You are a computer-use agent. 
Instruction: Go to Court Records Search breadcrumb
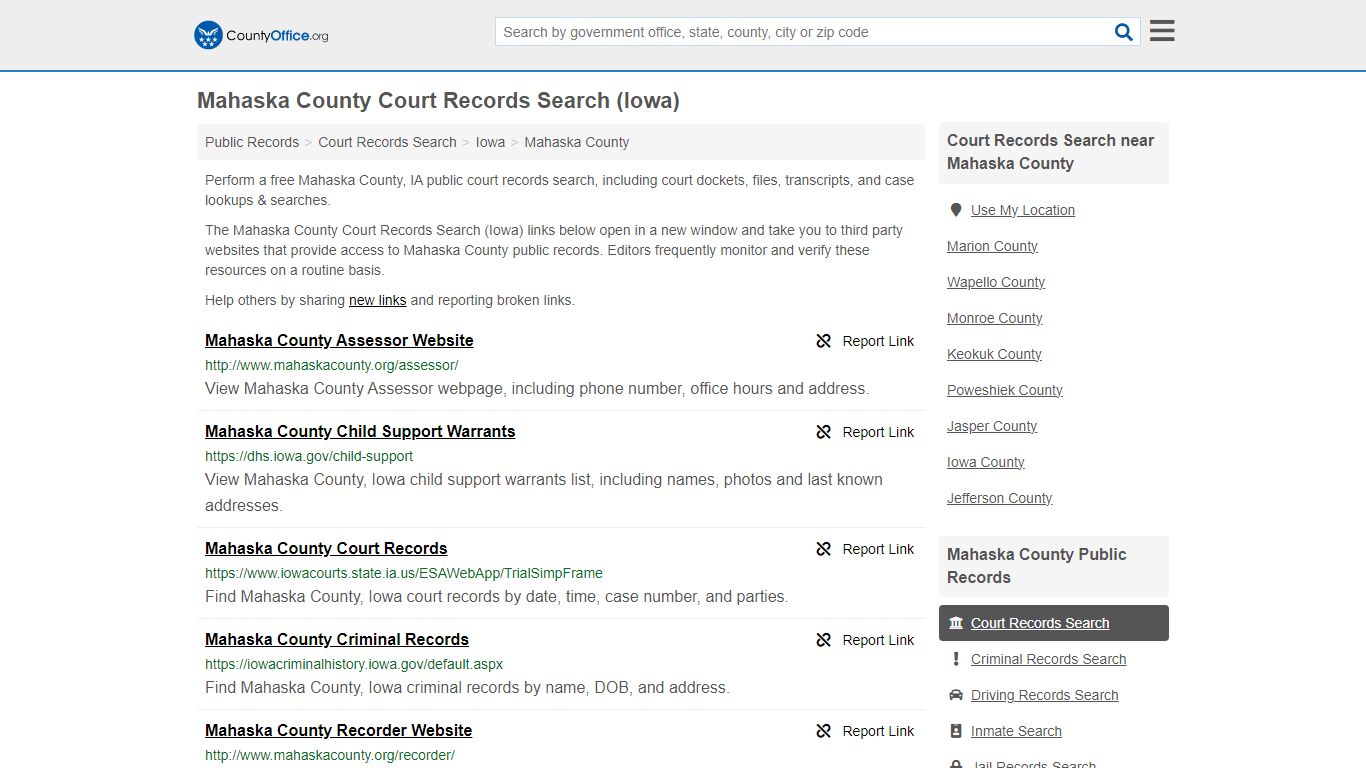click(x=387, y=142)
